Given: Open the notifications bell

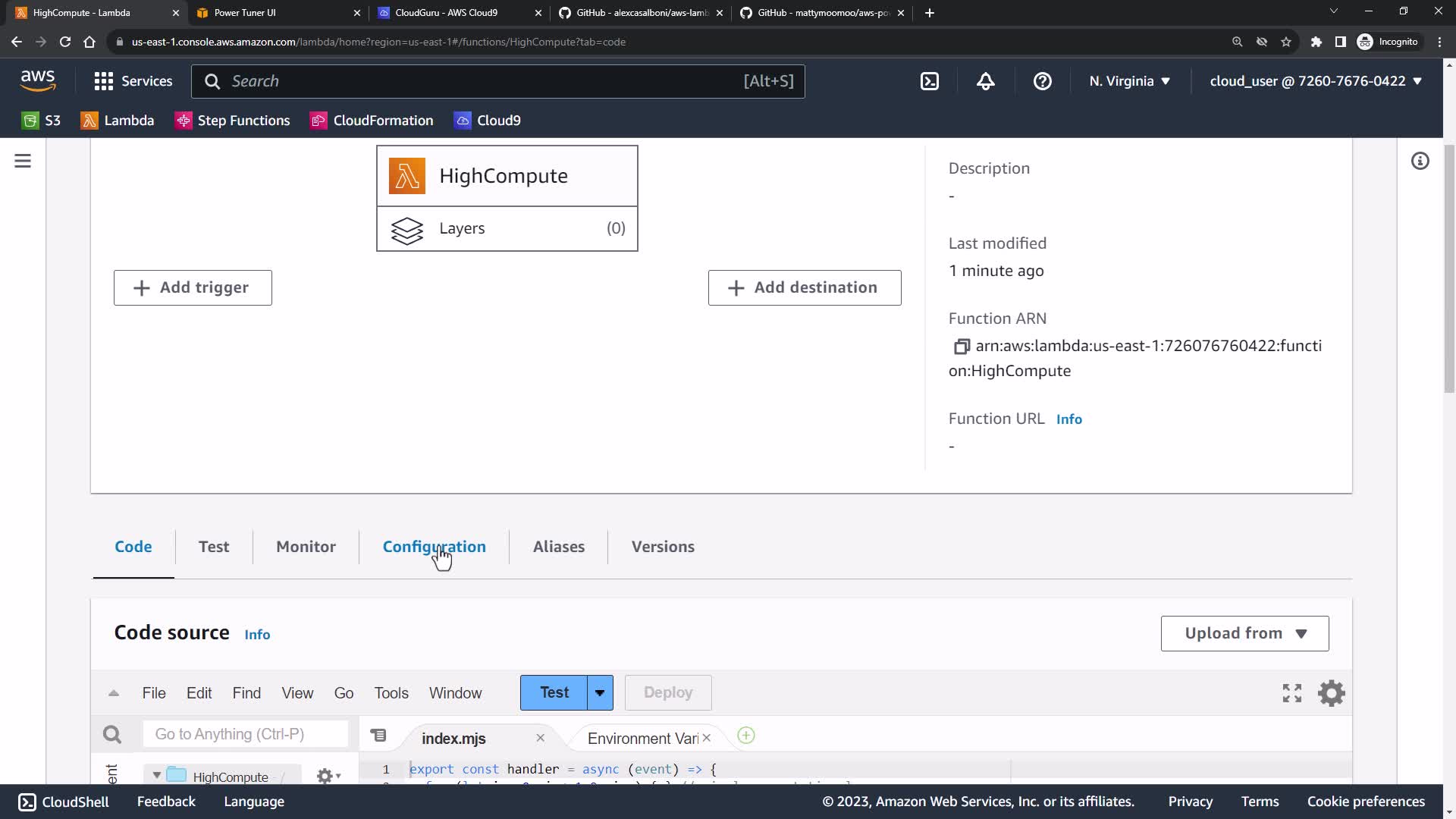Looking at the screenshot, I should click(985, 81).
